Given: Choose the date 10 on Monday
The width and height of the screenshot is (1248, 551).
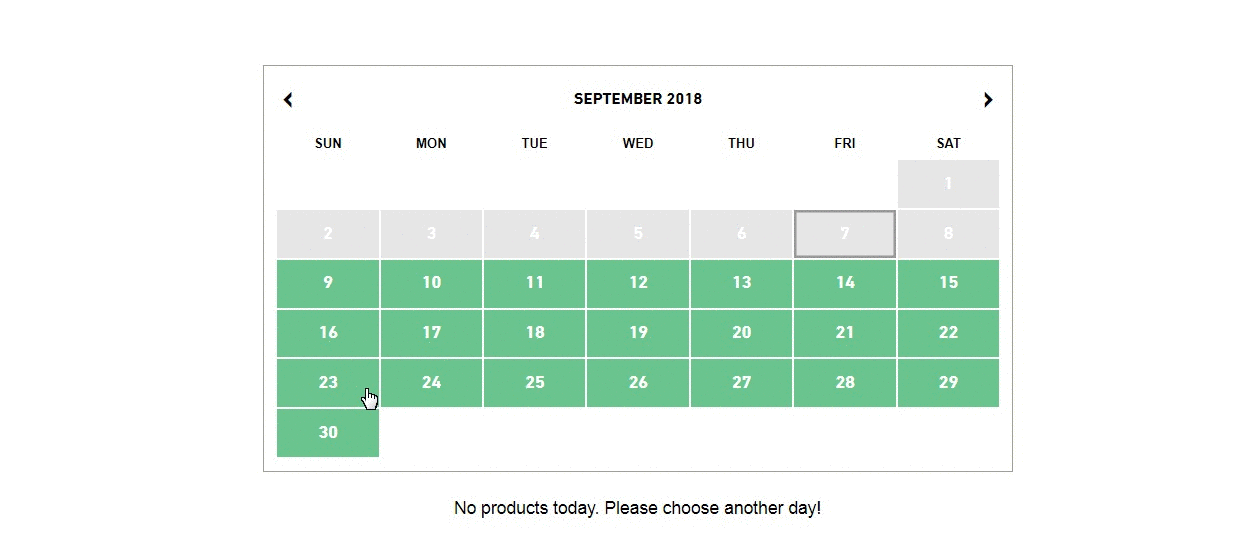Looking at the screenshot, I should coord(431,284).
